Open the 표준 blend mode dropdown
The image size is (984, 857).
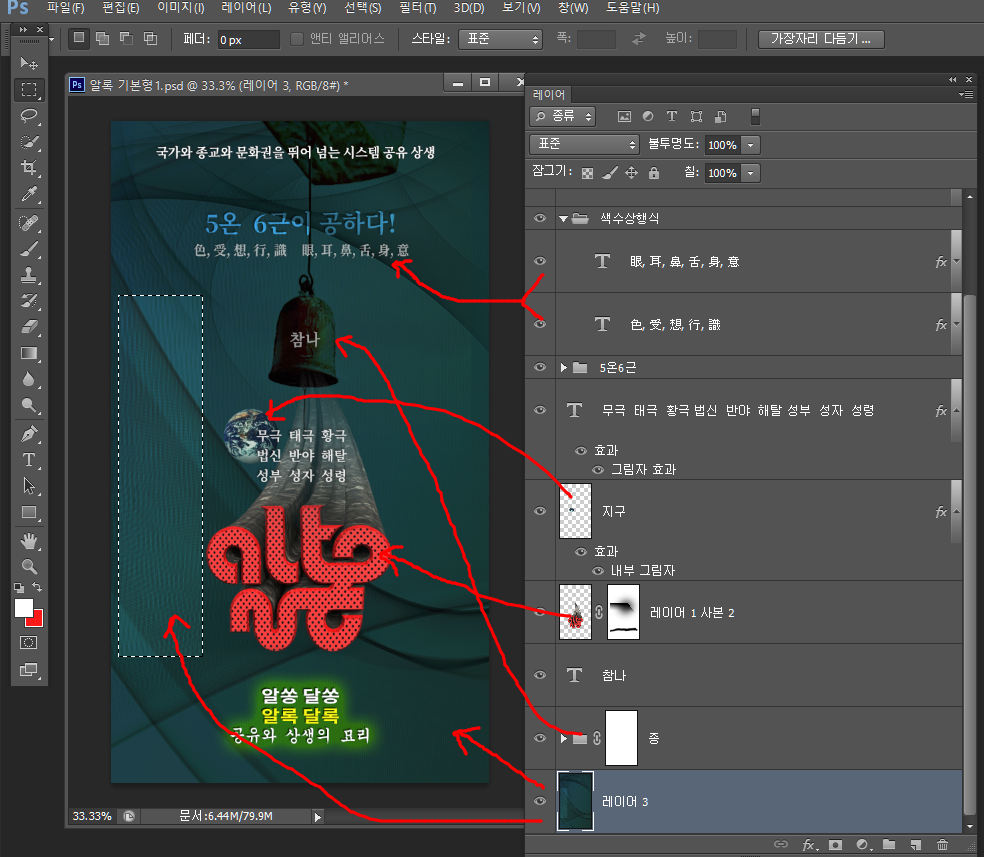[x=584, y=145]
